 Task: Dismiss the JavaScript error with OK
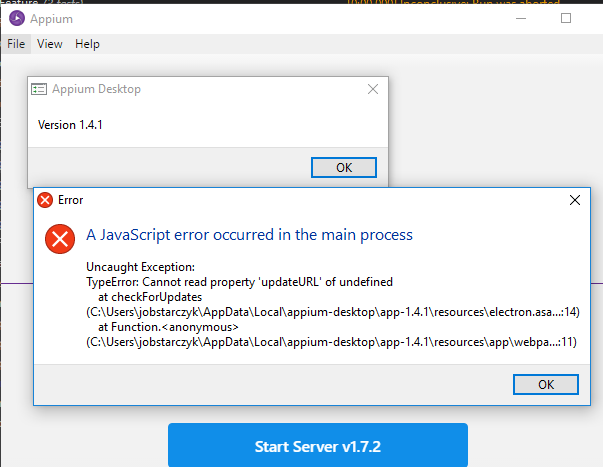coord(546,384)
